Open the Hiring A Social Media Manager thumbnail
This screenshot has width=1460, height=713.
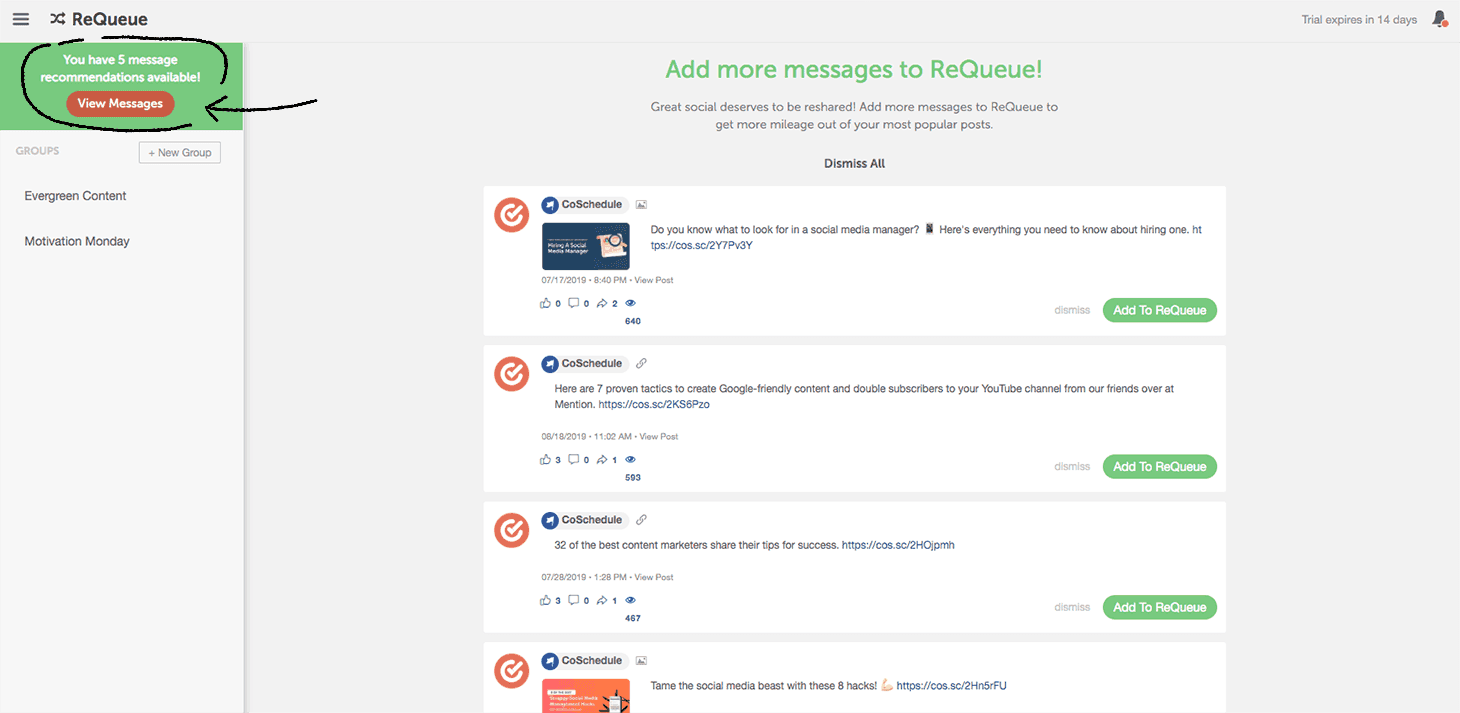585,246
